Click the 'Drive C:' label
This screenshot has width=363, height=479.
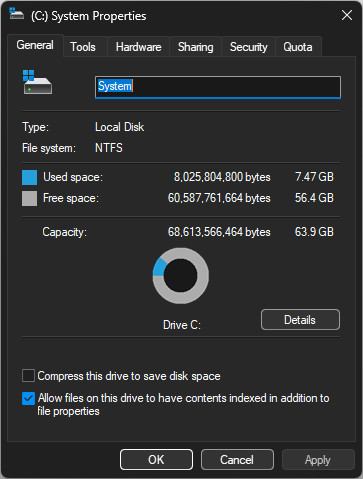point(182,325)
